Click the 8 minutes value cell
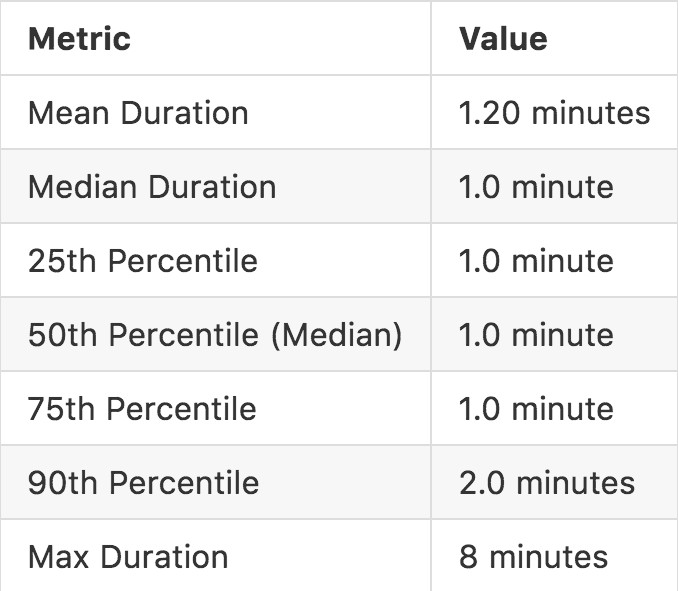 tap(533, 557)
